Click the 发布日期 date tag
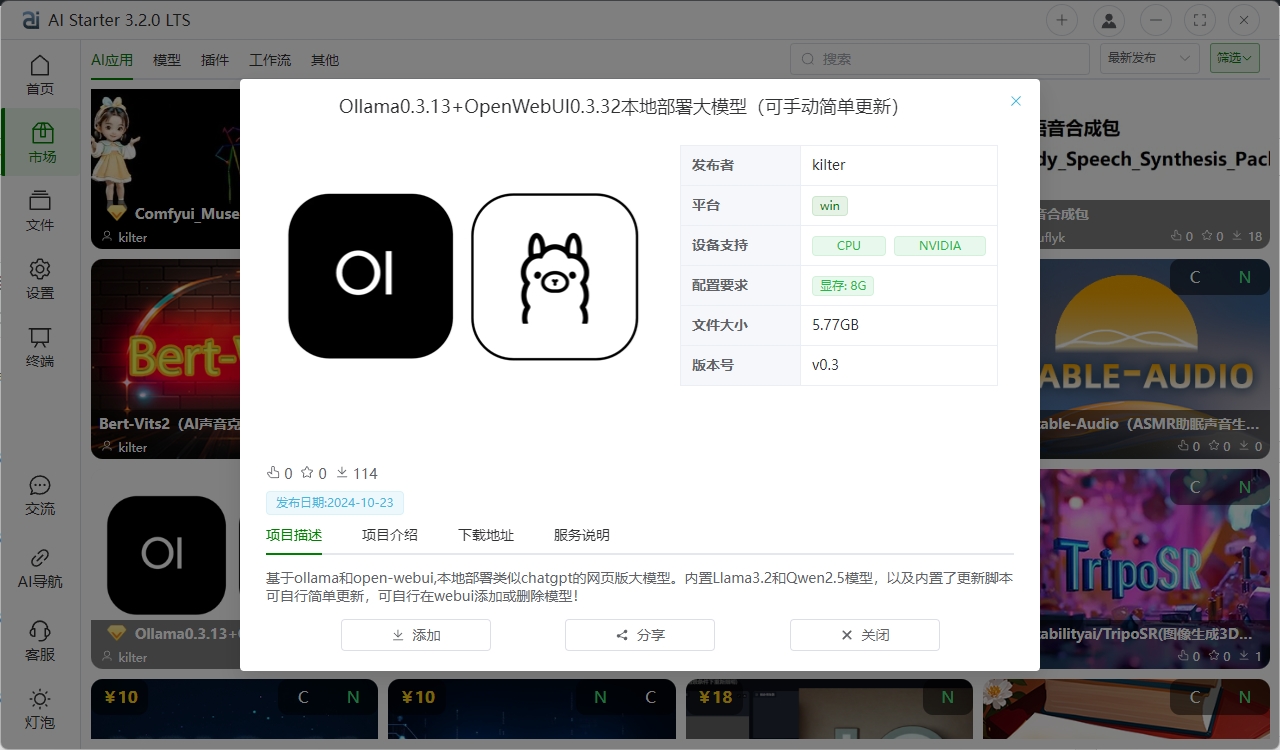Viewport: 1280px width, 750px height. [x=335, y=503]
